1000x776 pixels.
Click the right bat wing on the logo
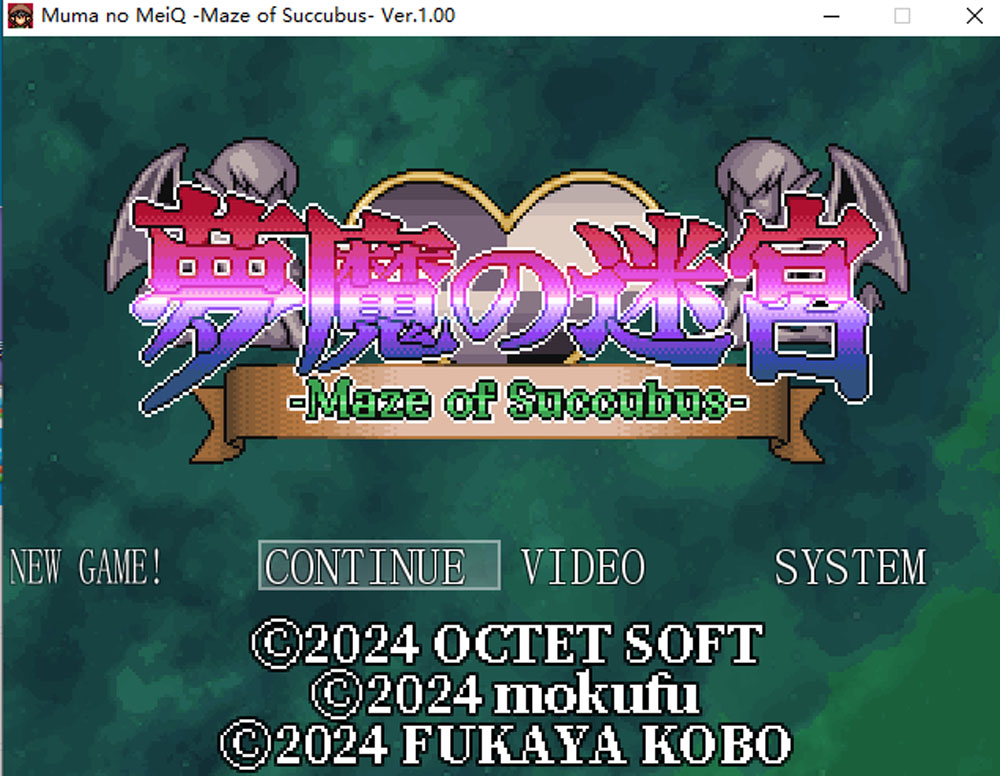tap(871, 217)
